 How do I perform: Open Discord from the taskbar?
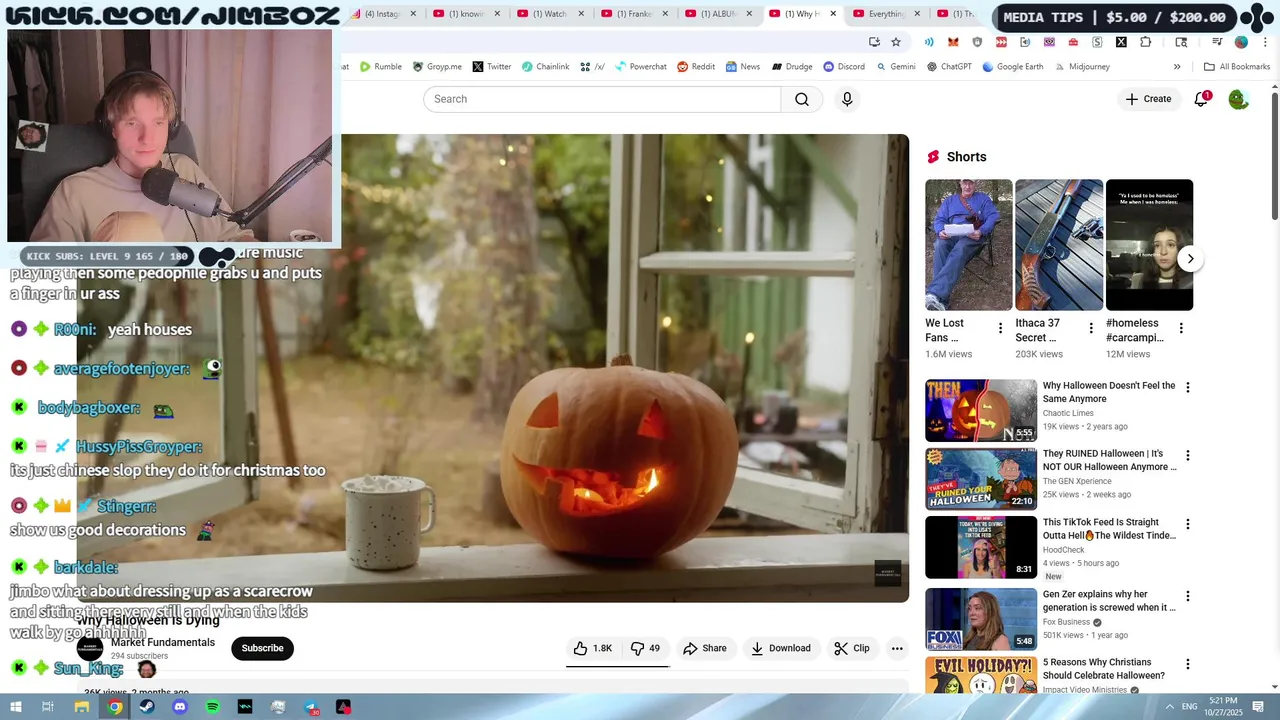(180, 707)
